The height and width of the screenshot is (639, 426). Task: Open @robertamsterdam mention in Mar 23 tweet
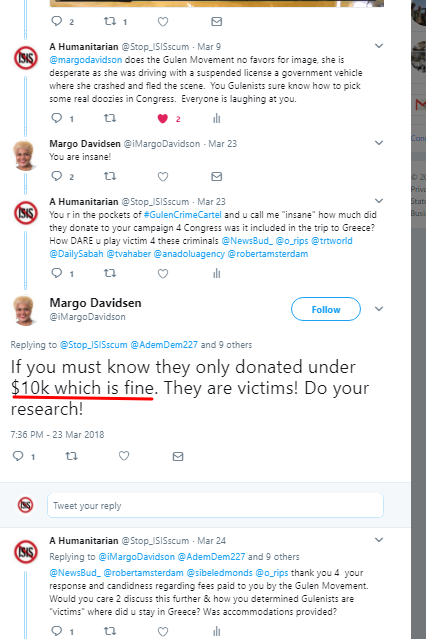click(x=268, y=254)
